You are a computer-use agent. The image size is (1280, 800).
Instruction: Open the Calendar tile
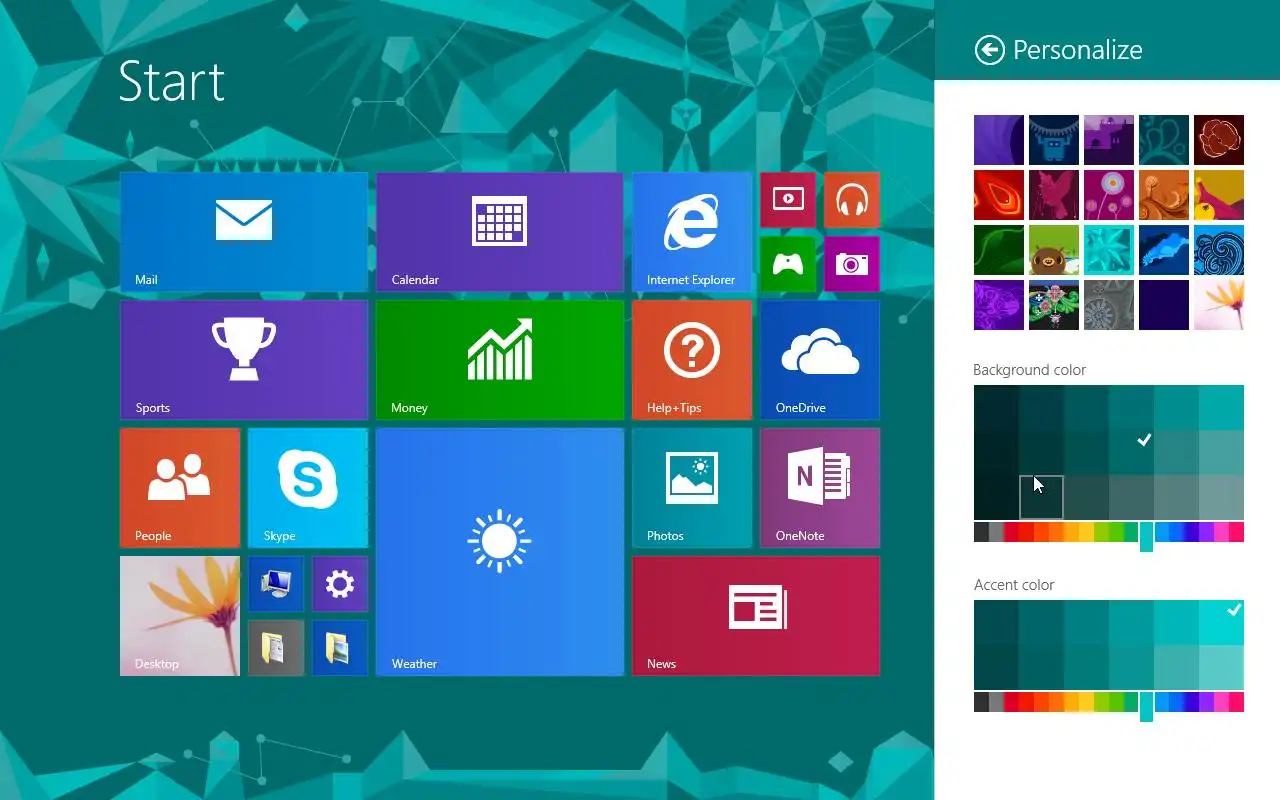[x=500, y=232]
